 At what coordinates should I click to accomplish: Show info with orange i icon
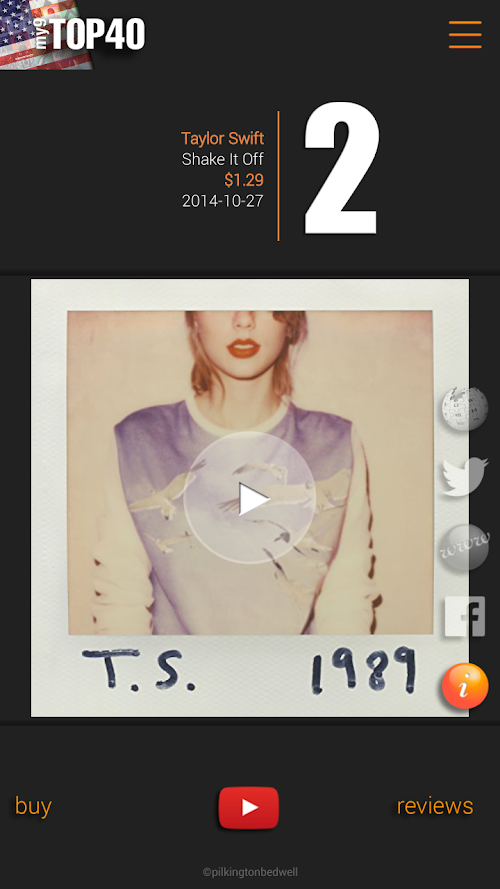tap(465, 686)
